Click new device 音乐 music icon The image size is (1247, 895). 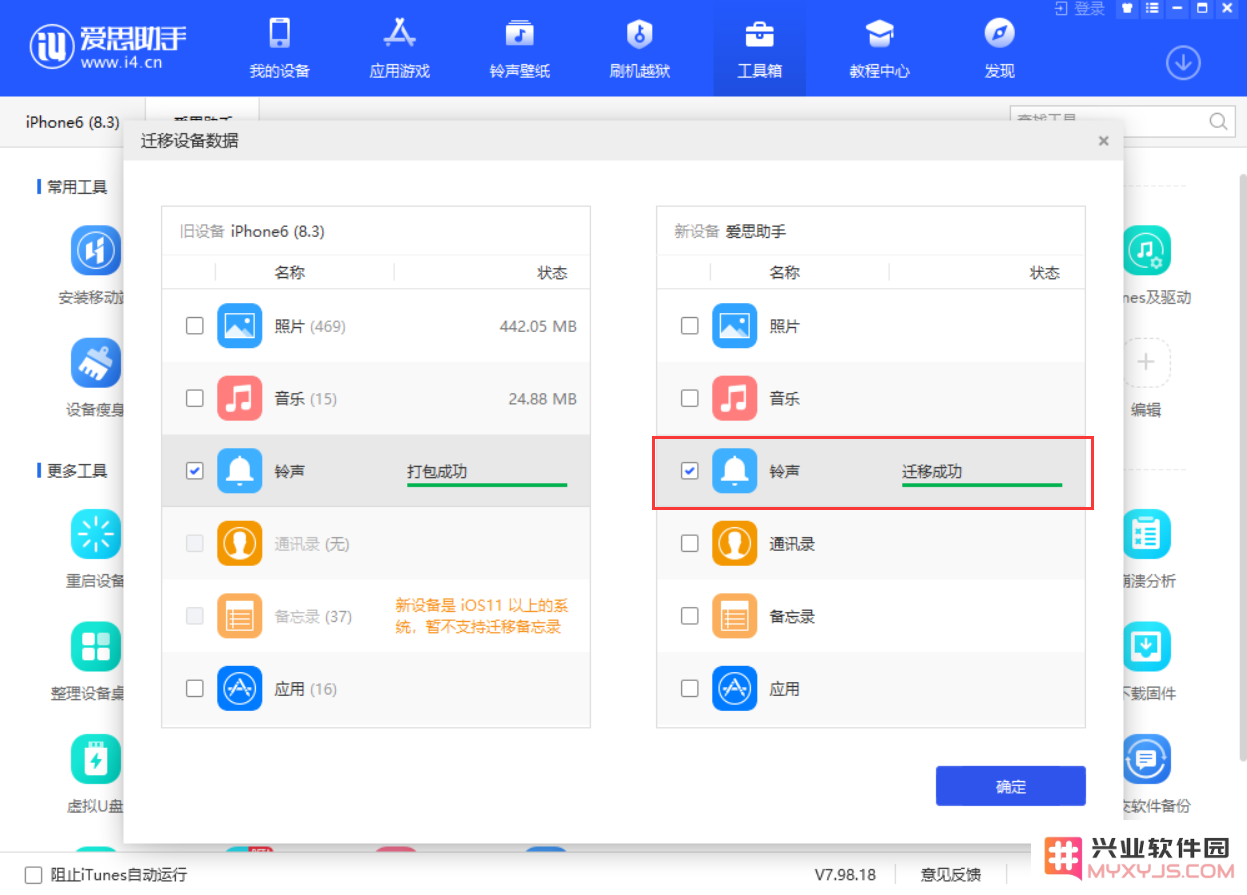[x=735, y=398]
